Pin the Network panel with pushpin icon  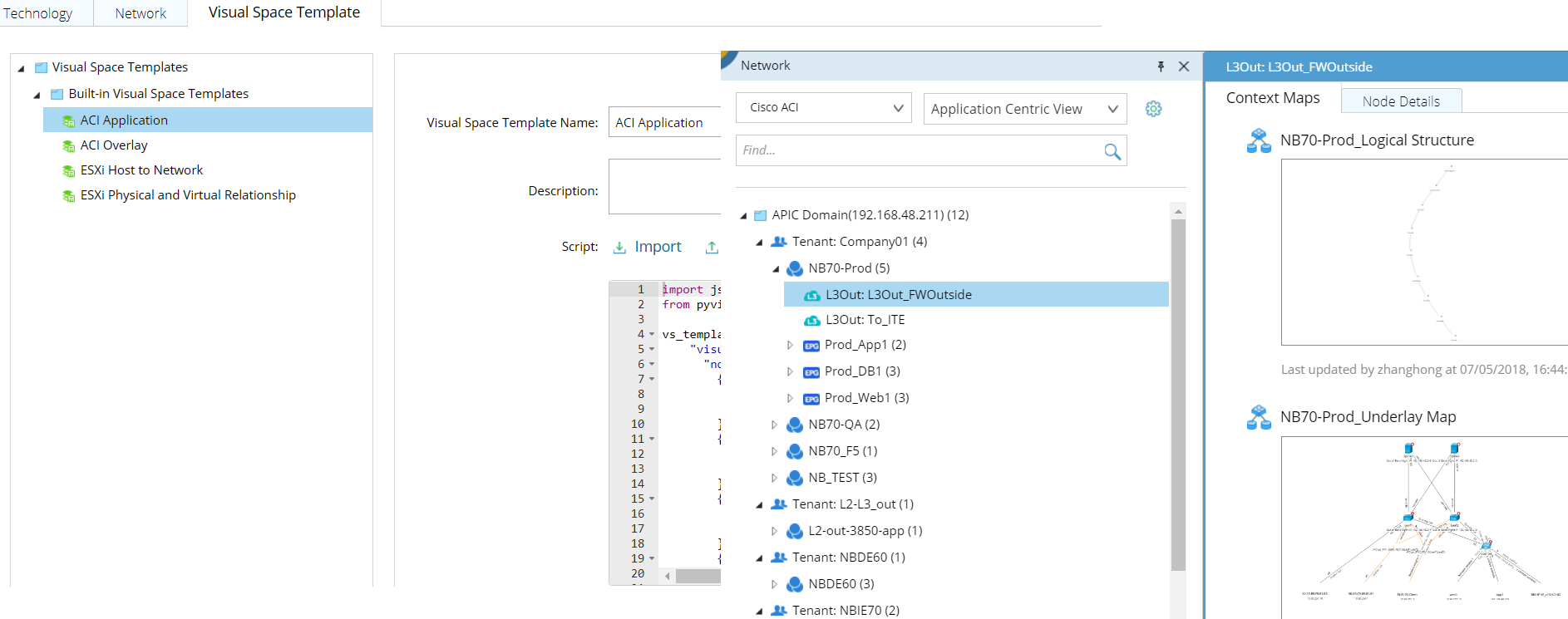[x=1161, y=66]
